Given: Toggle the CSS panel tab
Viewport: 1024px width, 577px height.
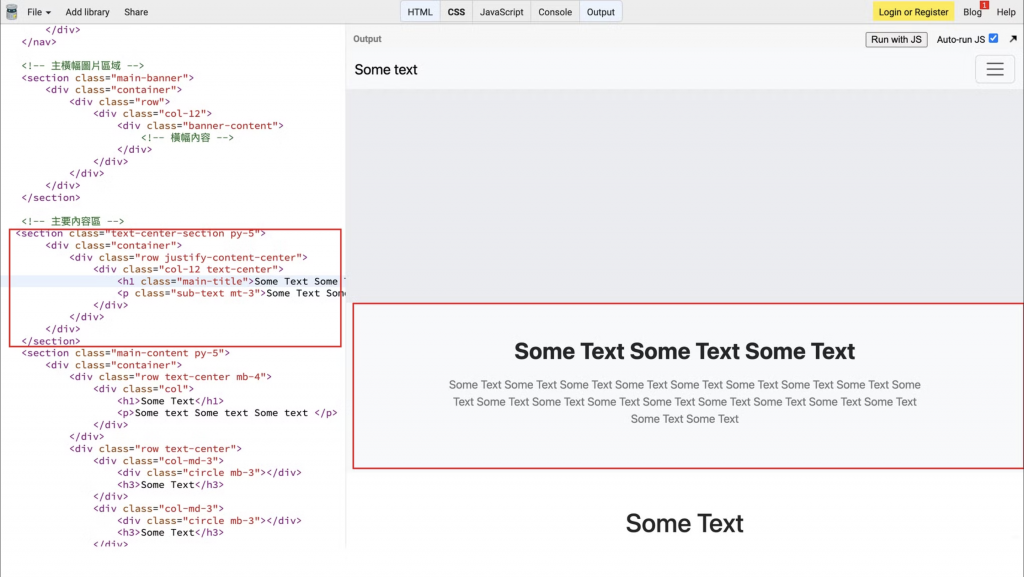Looking at the screenshot, I should pyautogui.click(x=456, y=12).
